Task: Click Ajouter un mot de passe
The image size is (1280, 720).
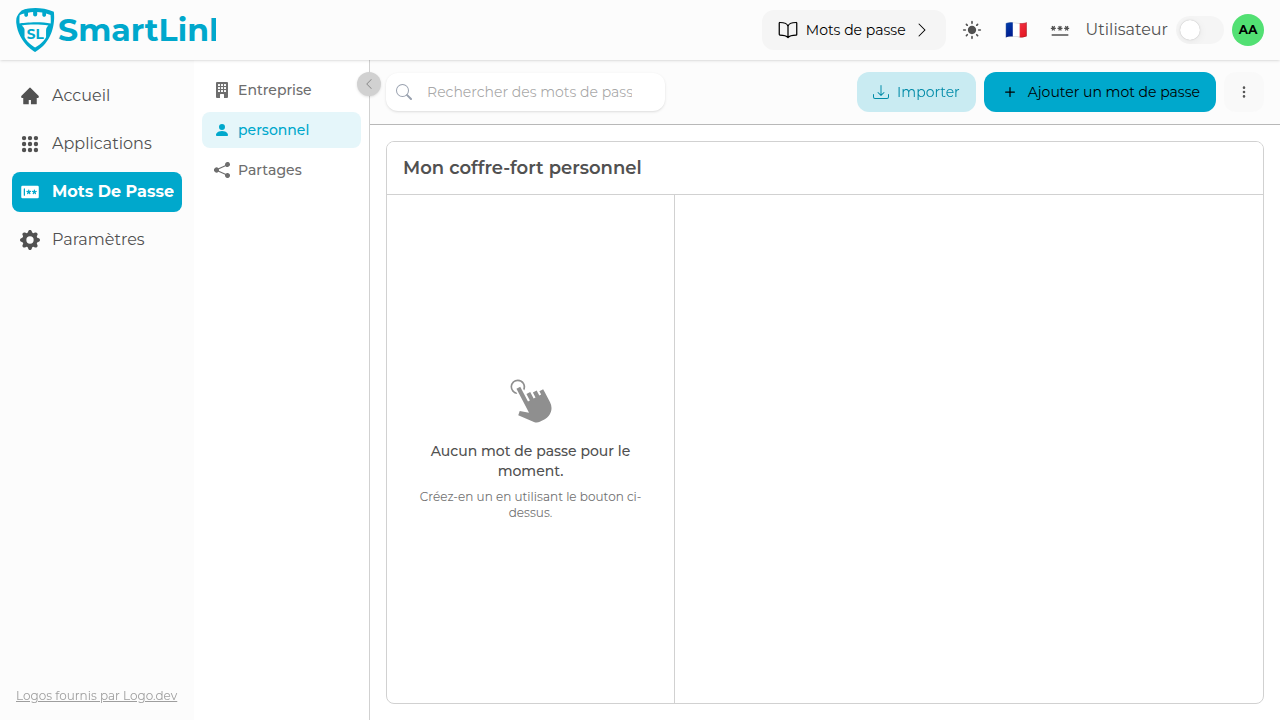Action: [x=1099, y=92]
